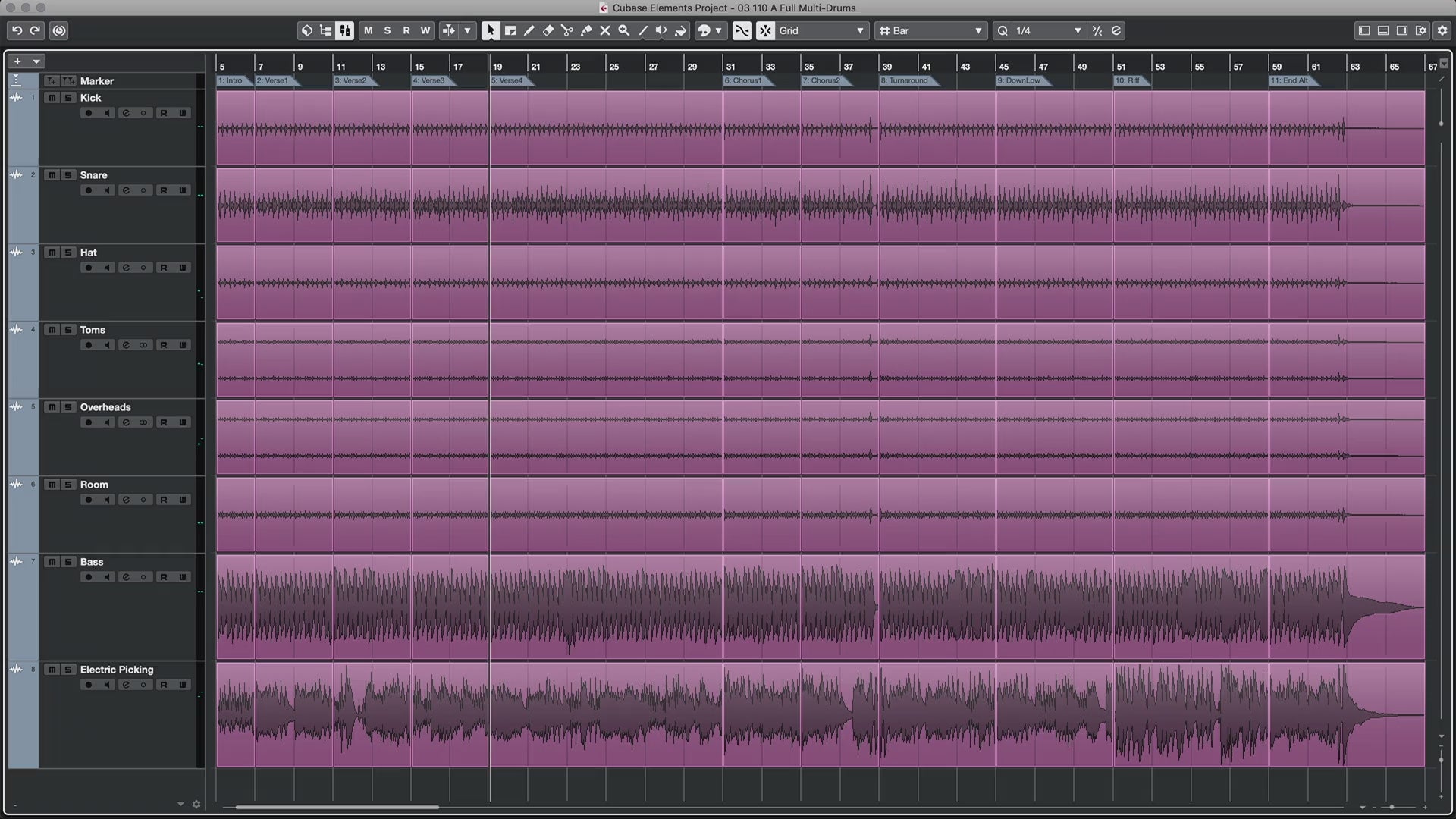The height and width of the screenshot is (819, 1456).
Task: Open track presets dropdown arrow beside plus
Action: point(36,61)
